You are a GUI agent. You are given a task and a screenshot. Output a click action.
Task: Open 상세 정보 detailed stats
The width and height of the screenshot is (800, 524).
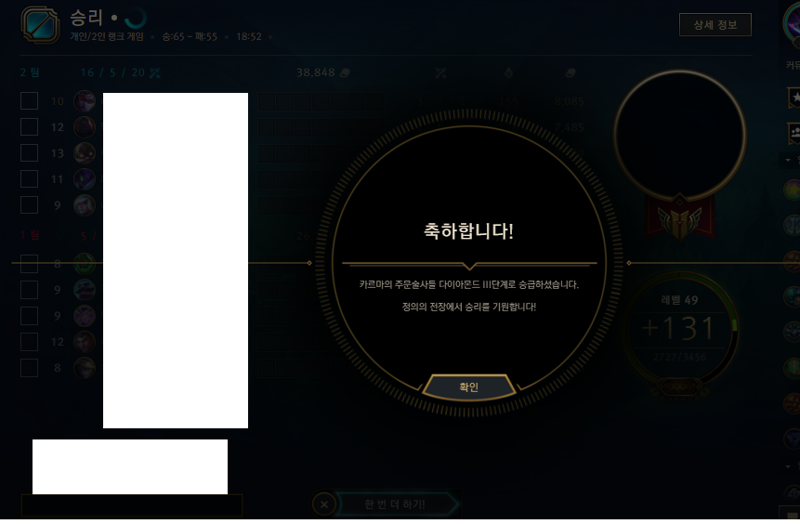715,25
